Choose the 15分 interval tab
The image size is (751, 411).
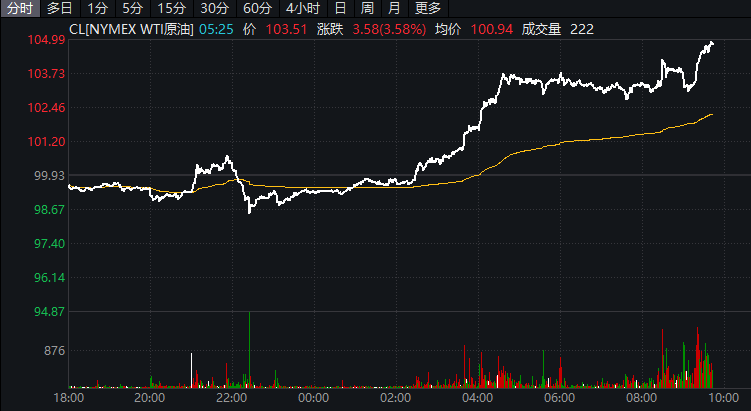point(171,9)
